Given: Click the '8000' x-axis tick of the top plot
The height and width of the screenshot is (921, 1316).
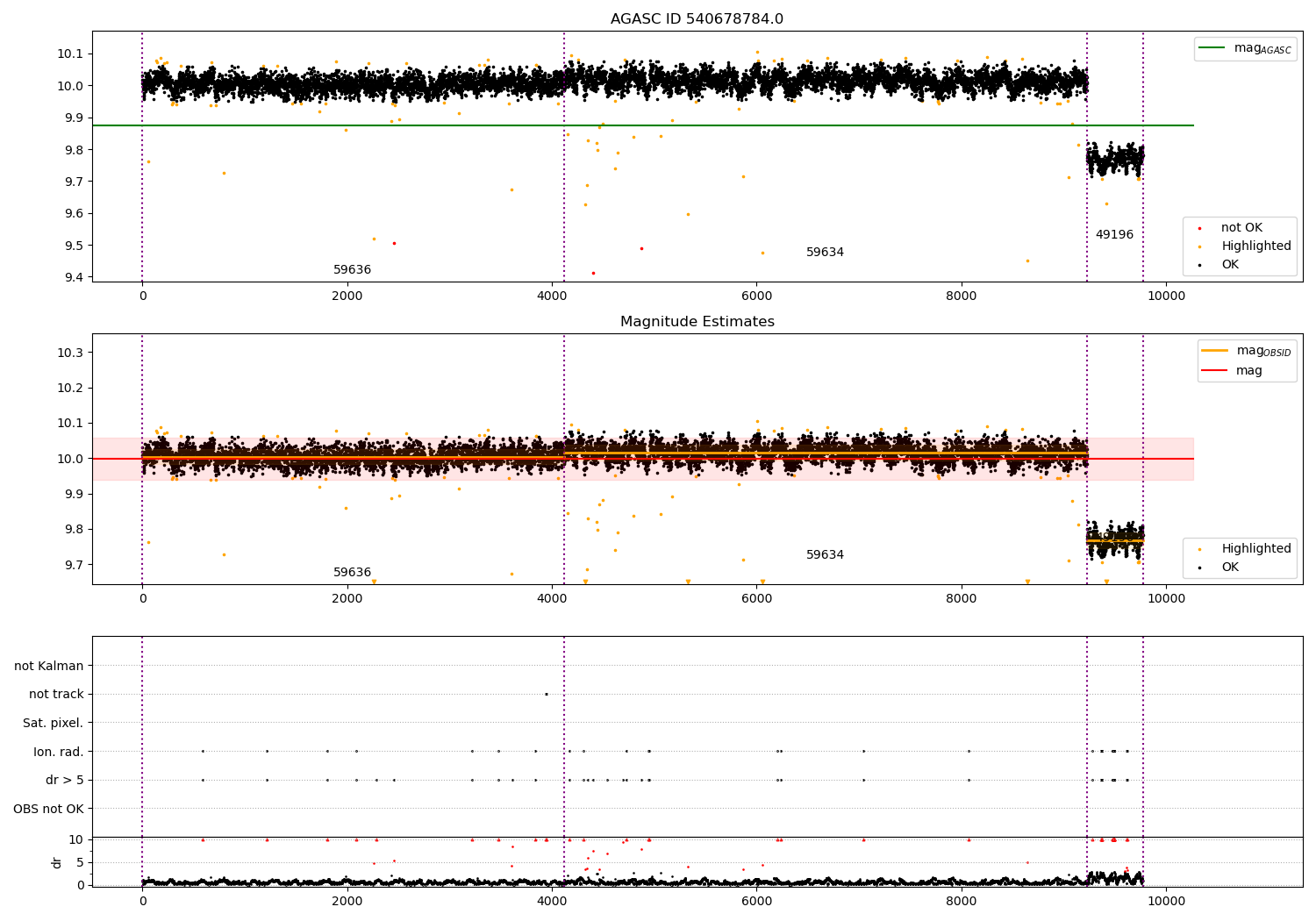Looking at the screenshot, I should coord(962,296).
